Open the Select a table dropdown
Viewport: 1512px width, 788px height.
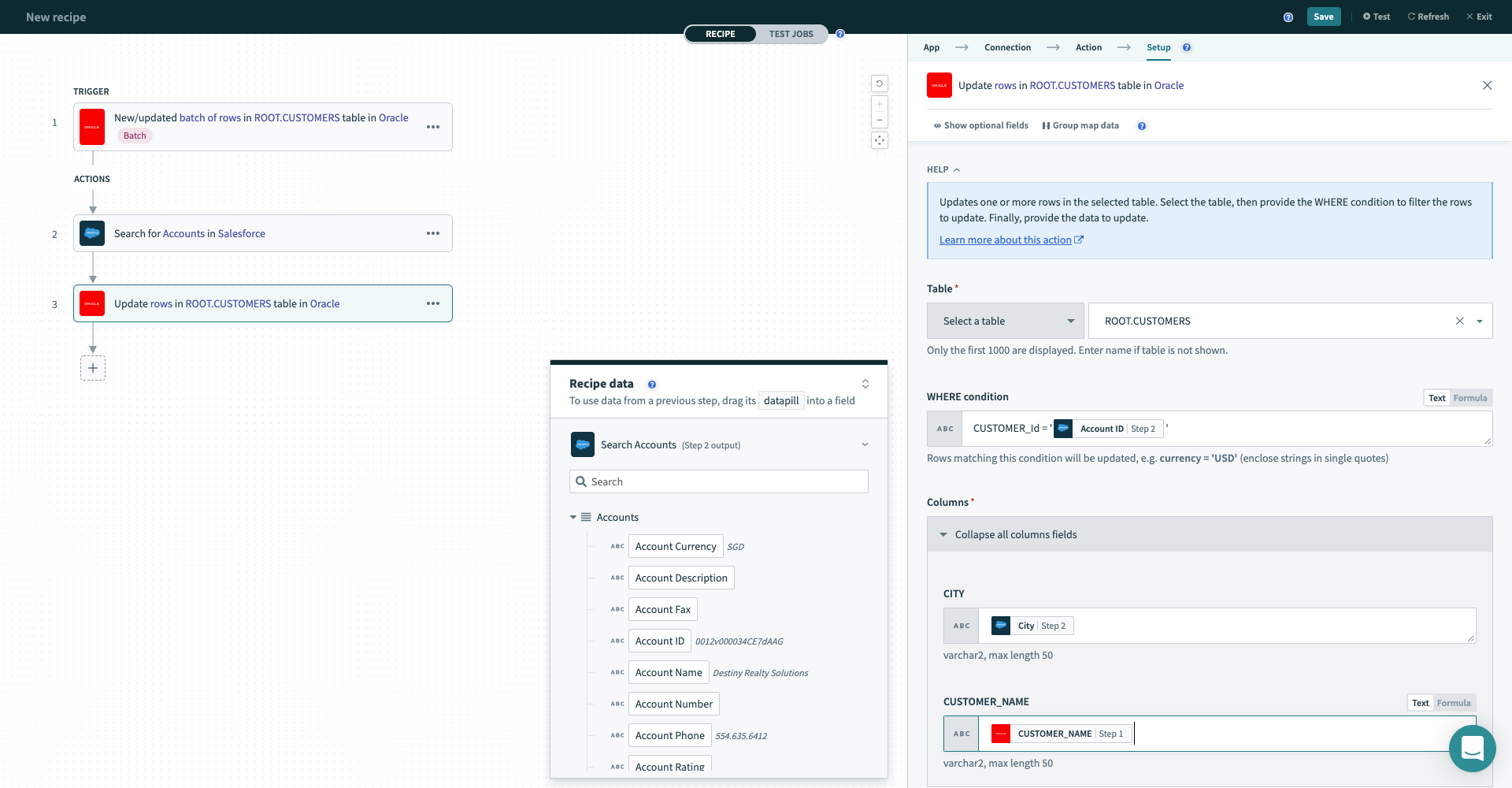[x=1005, y=321]
